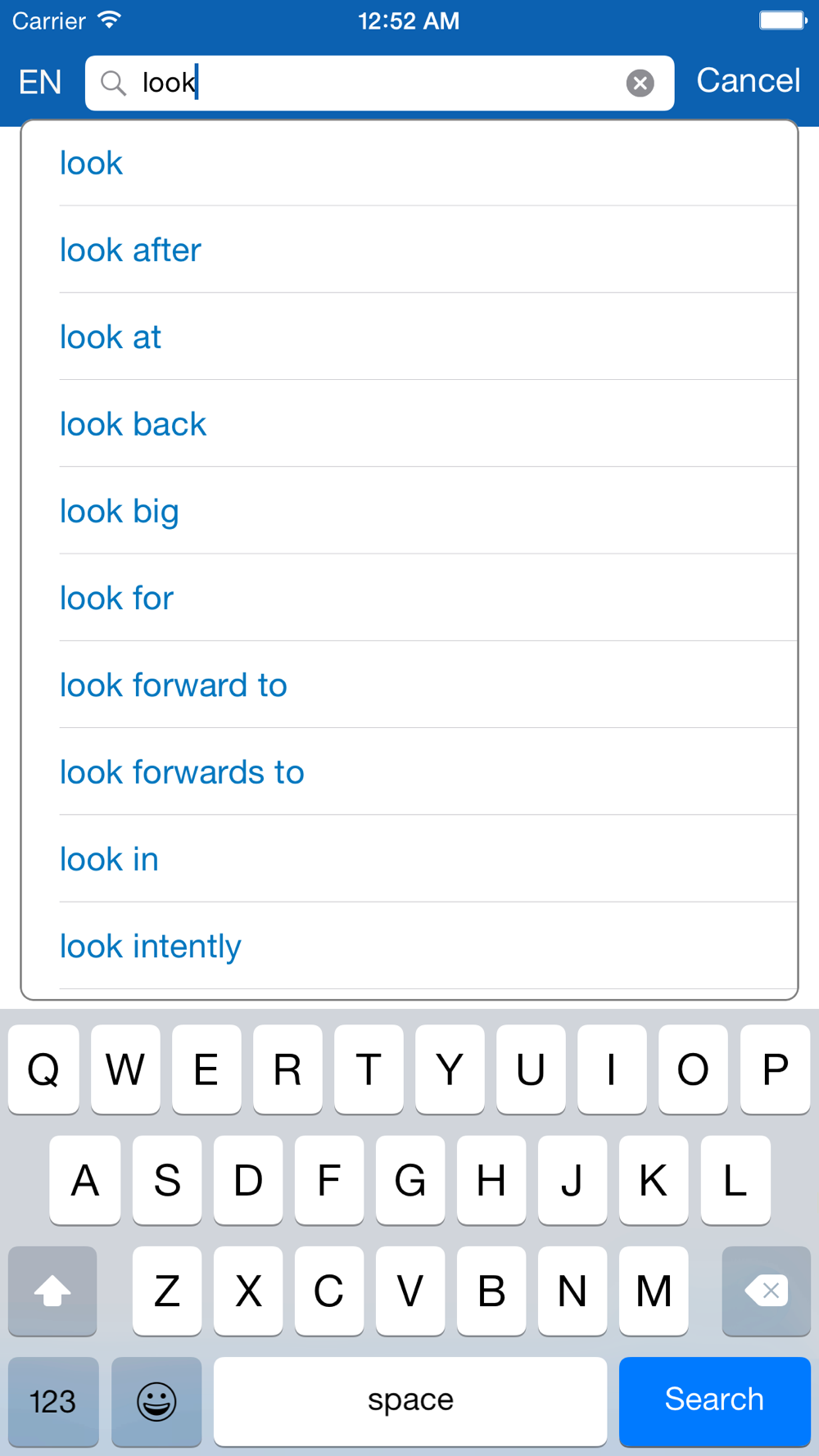Switch to the 123 numeric keyboard
The height and width of the screenshot is (1456, 819).
pyautogui.click(x=53, y=1401)
